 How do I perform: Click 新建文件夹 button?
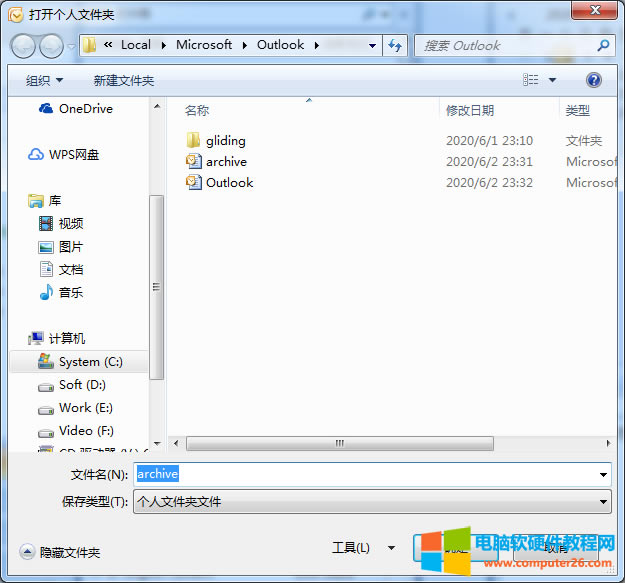124,80
